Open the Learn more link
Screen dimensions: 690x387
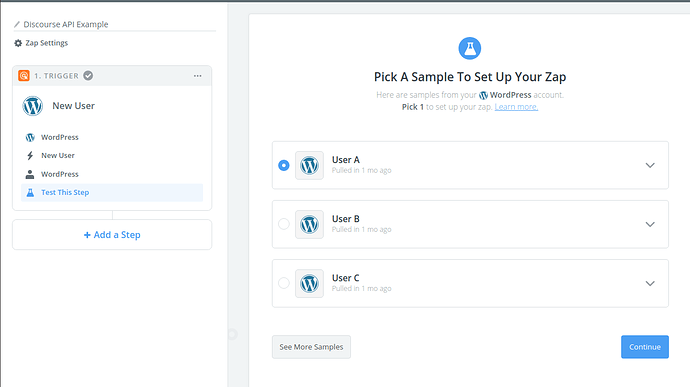(x=516, y=107)
